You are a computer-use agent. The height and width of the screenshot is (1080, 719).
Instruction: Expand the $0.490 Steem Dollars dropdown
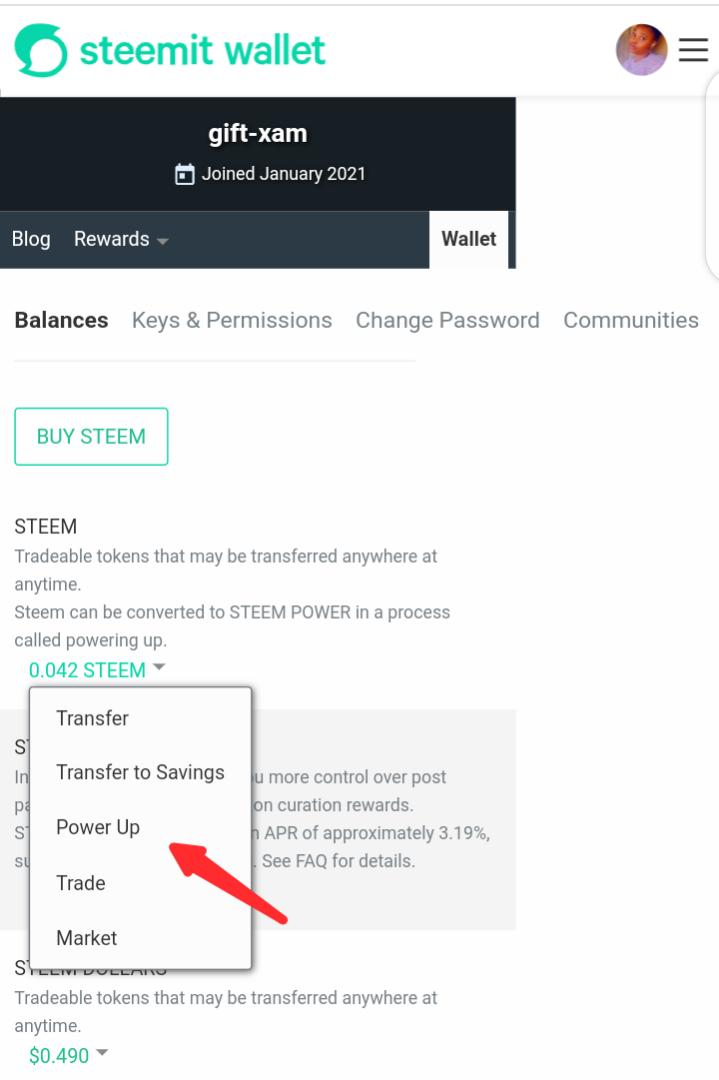(x=68, y=1056)
